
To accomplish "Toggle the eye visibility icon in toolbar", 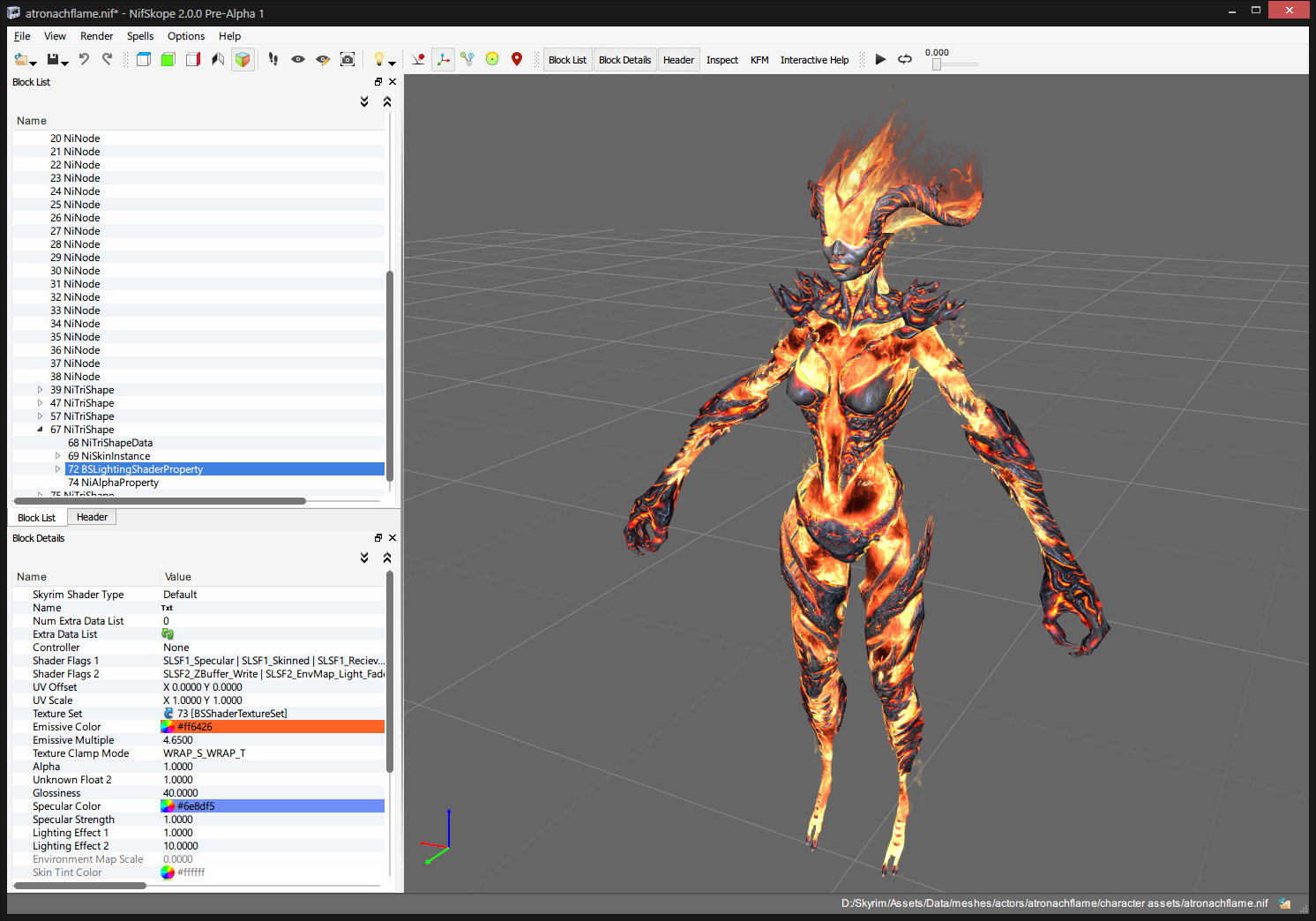I will point(298,59).
